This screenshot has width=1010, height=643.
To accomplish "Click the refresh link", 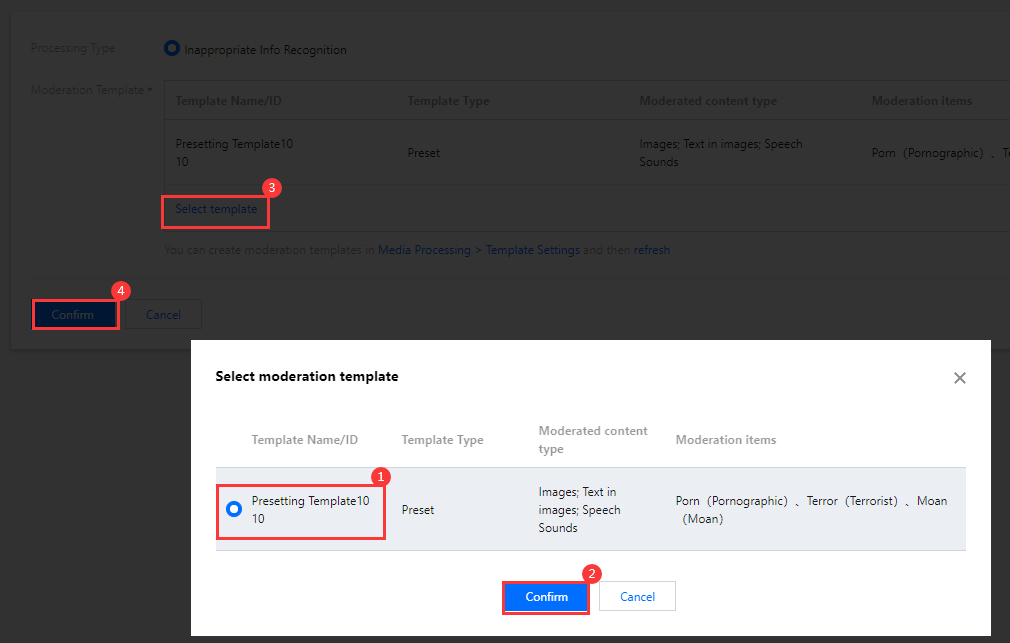I will coord(652,250).
